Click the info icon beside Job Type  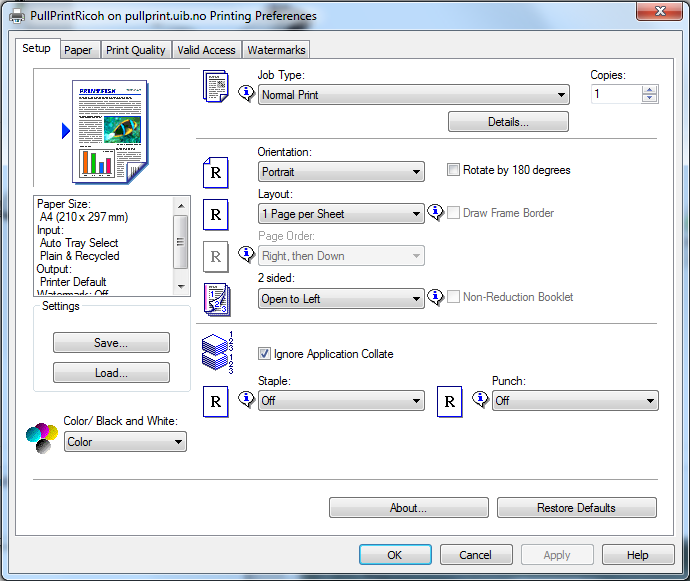point(247,92)
